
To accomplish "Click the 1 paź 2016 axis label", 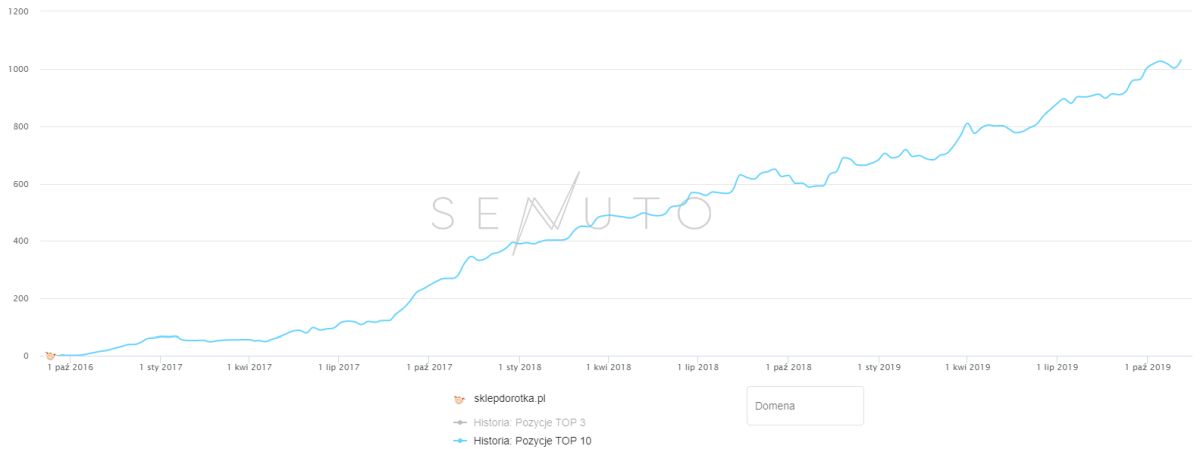I will 70,368.
